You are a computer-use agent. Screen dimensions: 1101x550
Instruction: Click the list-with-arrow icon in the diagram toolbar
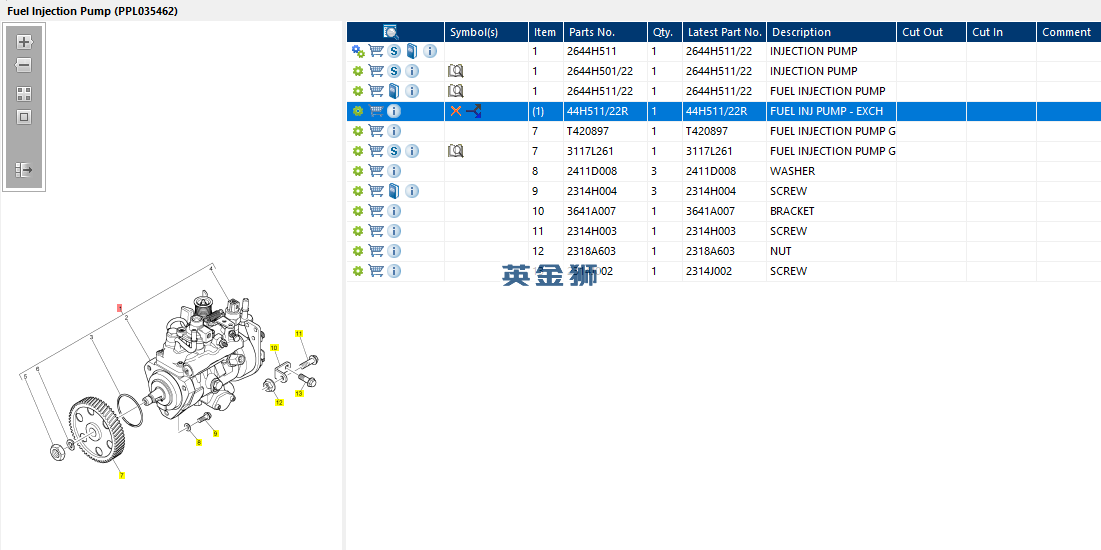25,170
